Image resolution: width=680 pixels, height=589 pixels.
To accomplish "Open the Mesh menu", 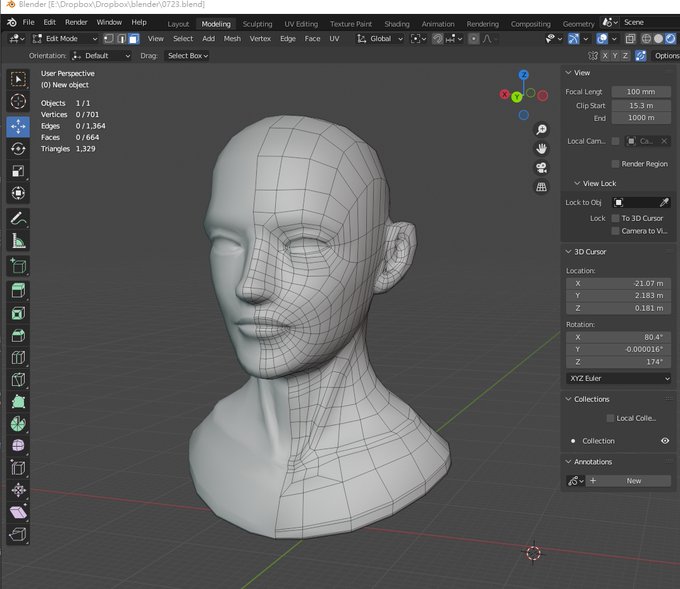I will pyautogui.click(x=232, y=39).
